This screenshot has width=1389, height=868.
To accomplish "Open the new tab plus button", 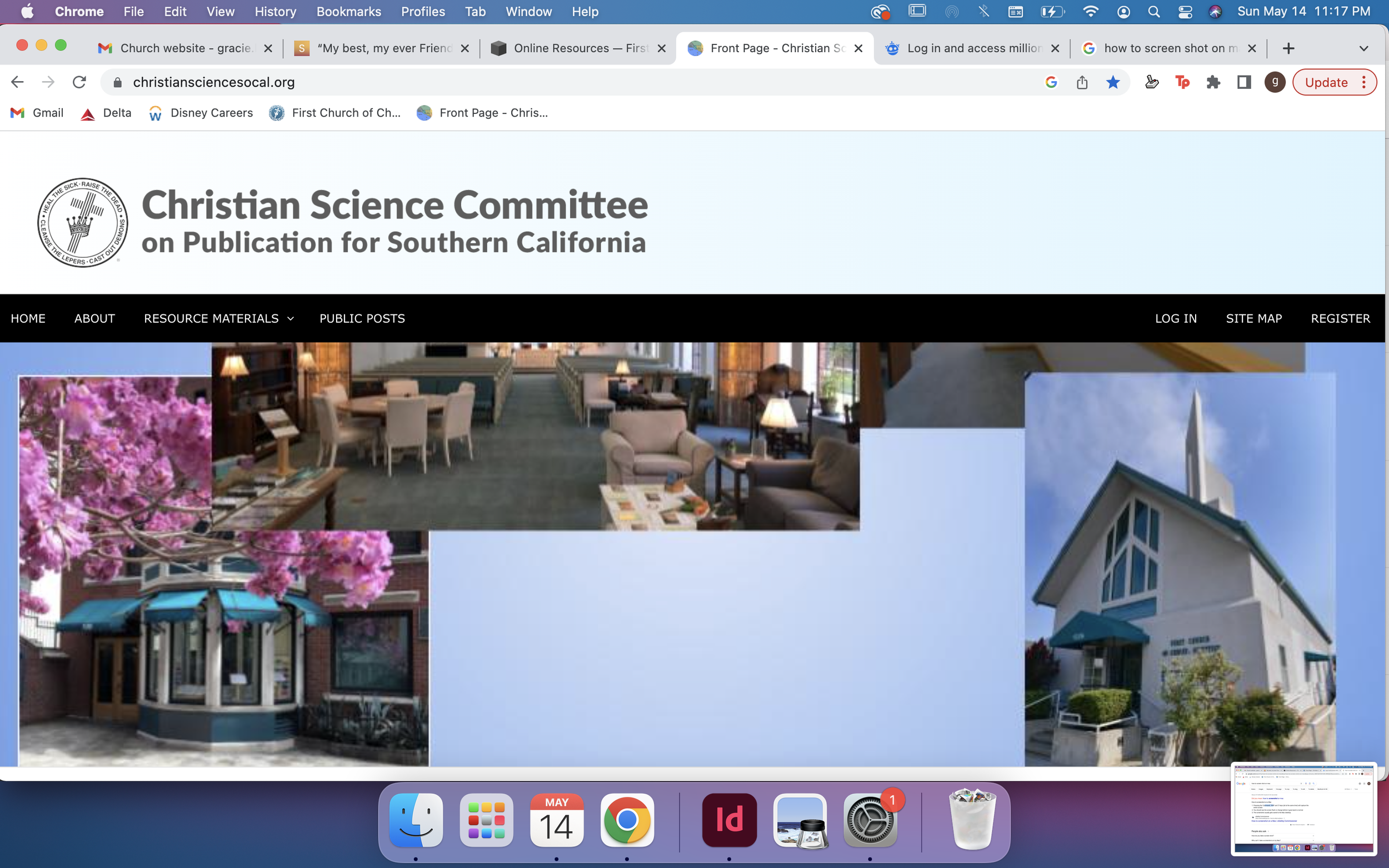I will click(x=1288, y=48).
